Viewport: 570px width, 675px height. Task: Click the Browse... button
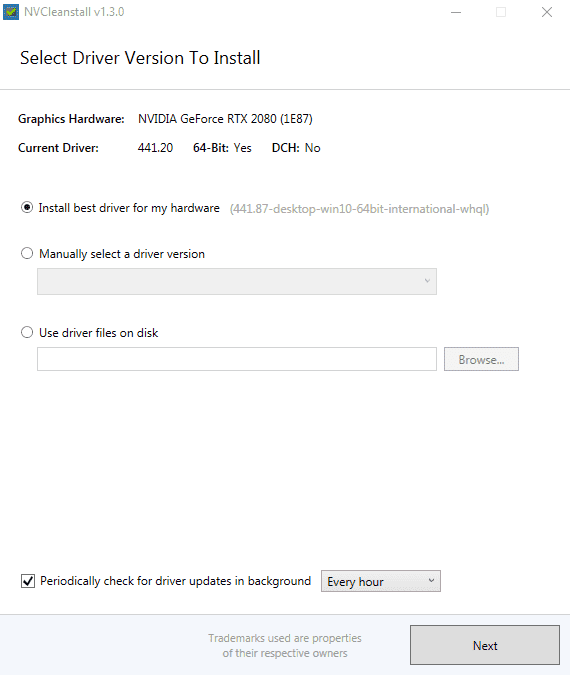click(x=481, y=359)
